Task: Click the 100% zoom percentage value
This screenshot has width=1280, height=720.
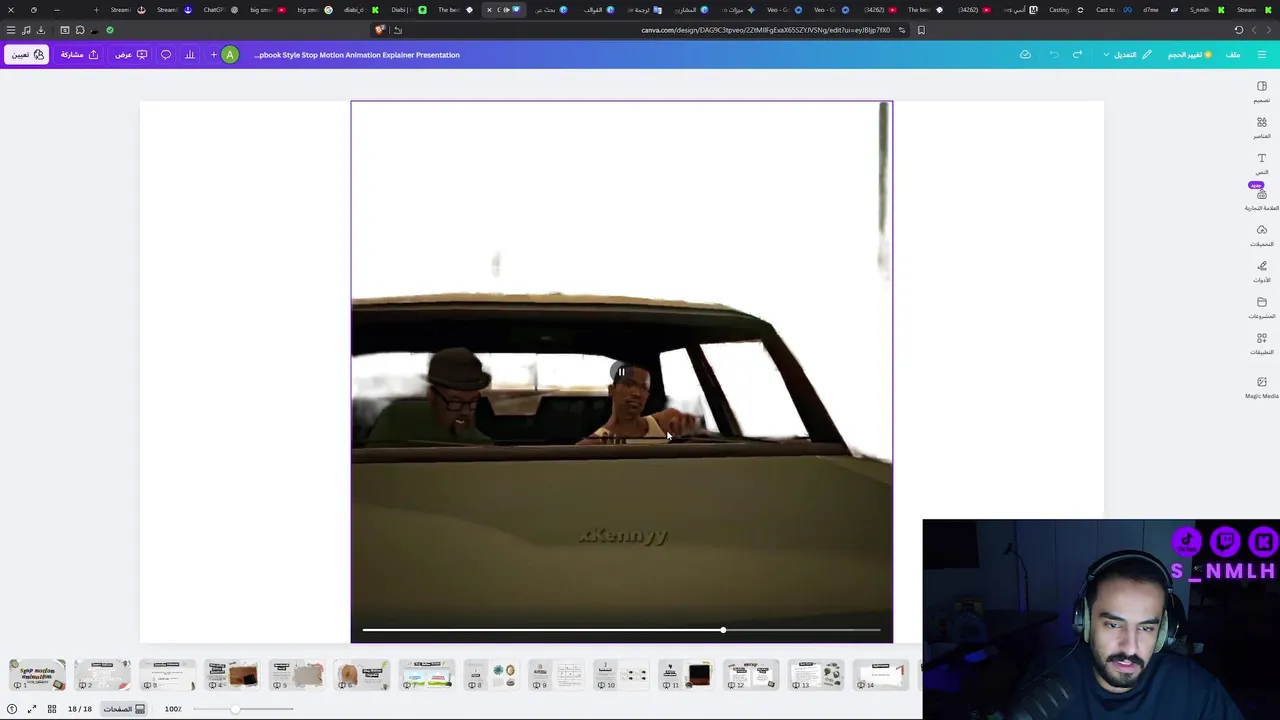Action: [x=172, y=709]
